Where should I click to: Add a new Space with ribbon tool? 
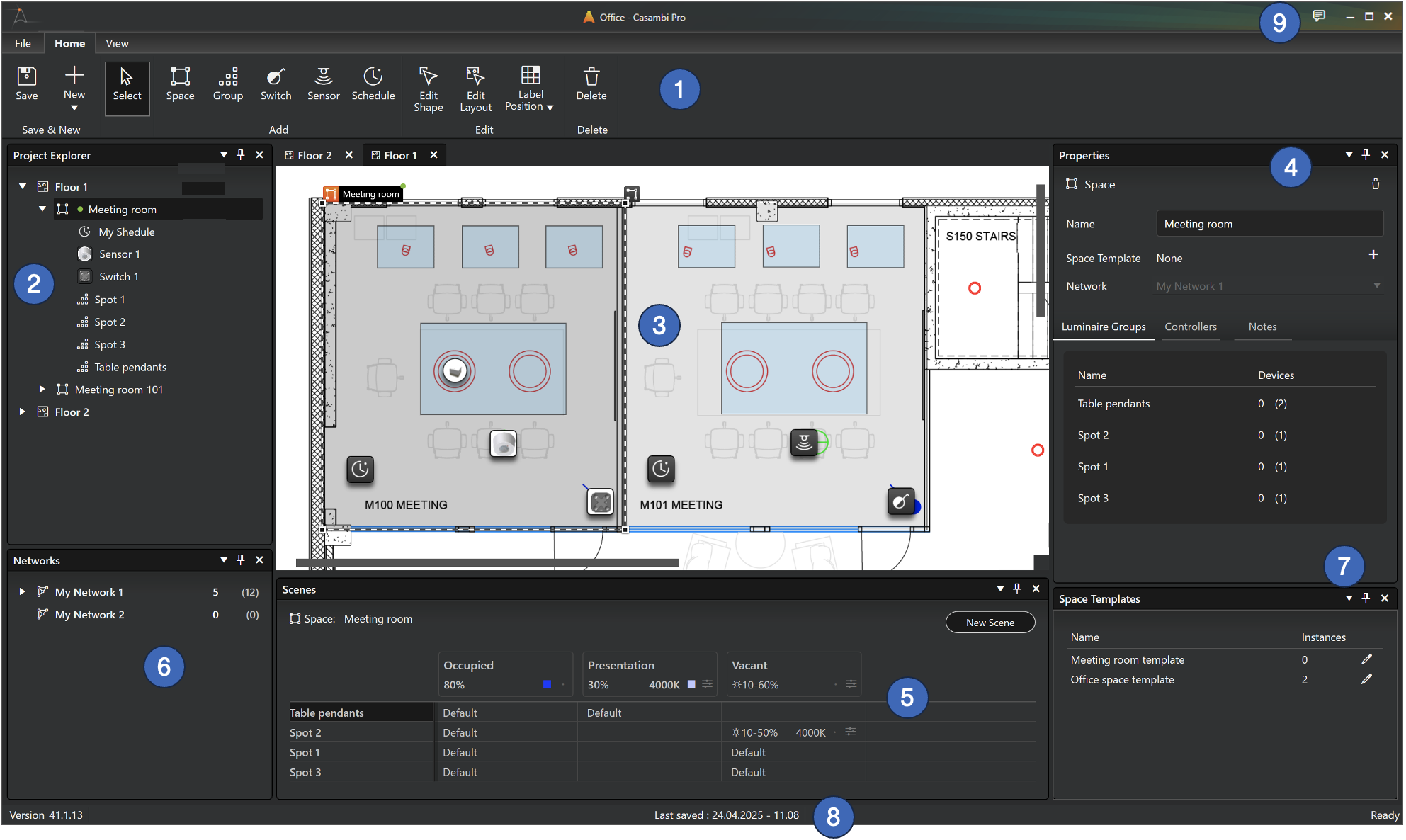click(x=180, y=84)
